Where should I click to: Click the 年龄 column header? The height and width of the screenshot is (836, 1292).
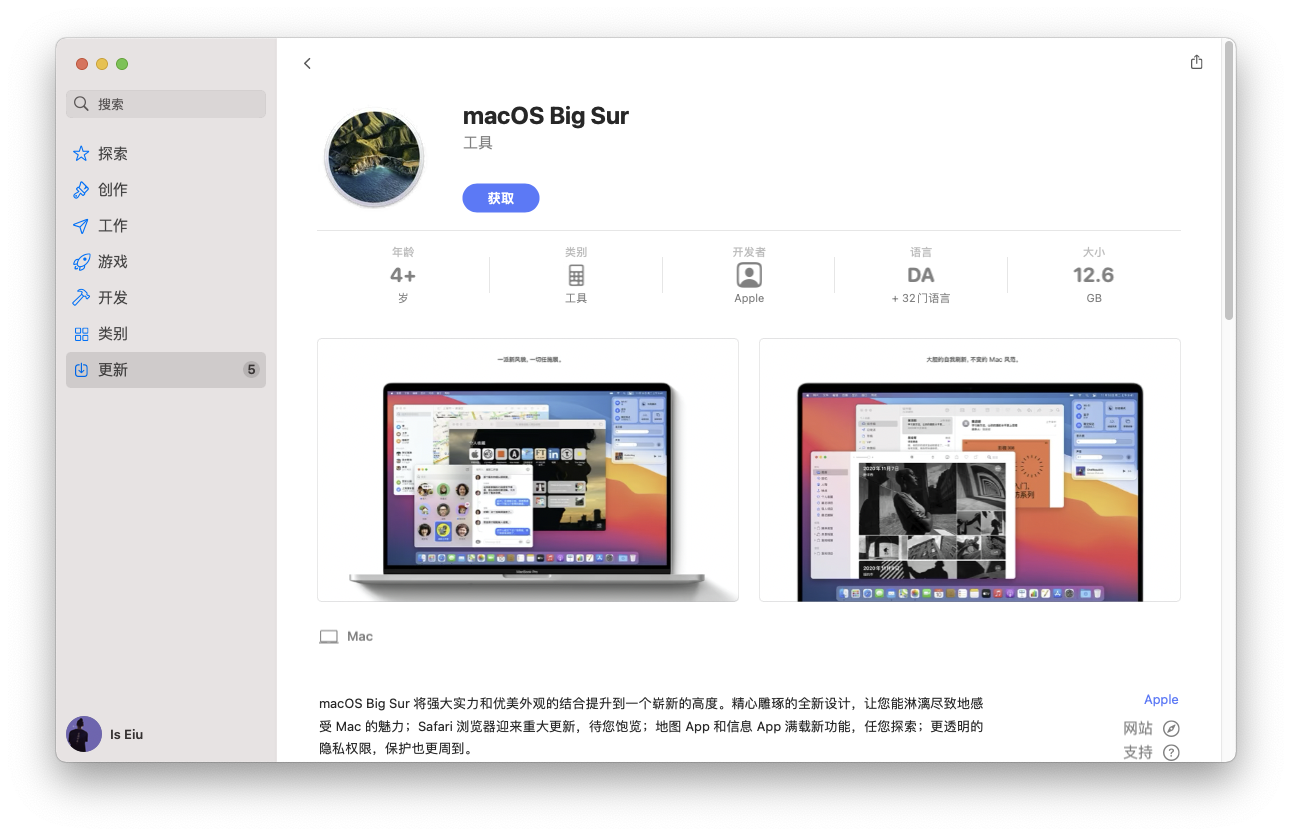[x=403, y=252]
